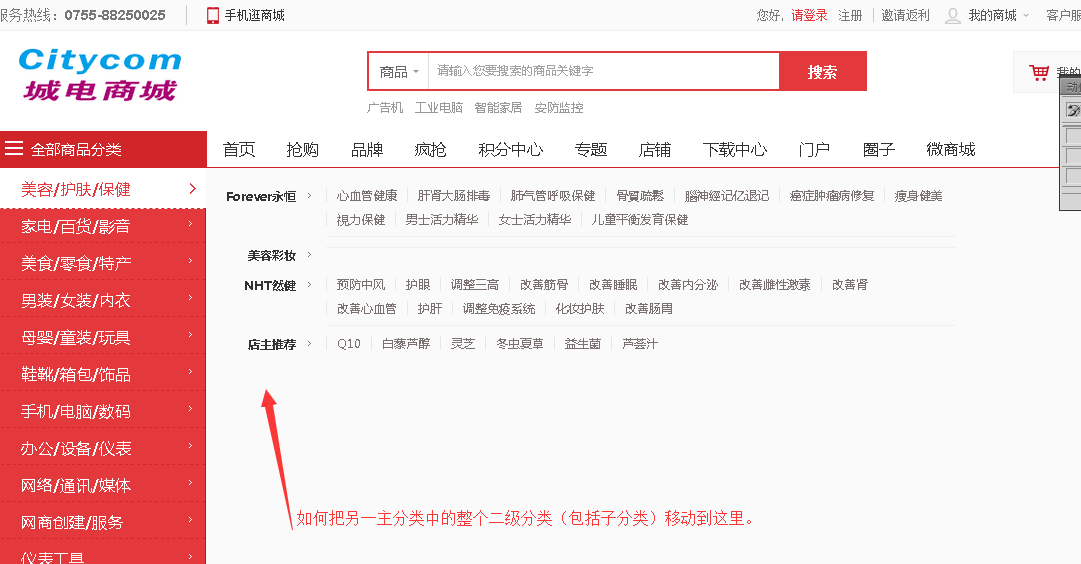The height and width of the screenshot is (564, 1081).
Task: Open the shopping cart icon
Action: 1038,72
